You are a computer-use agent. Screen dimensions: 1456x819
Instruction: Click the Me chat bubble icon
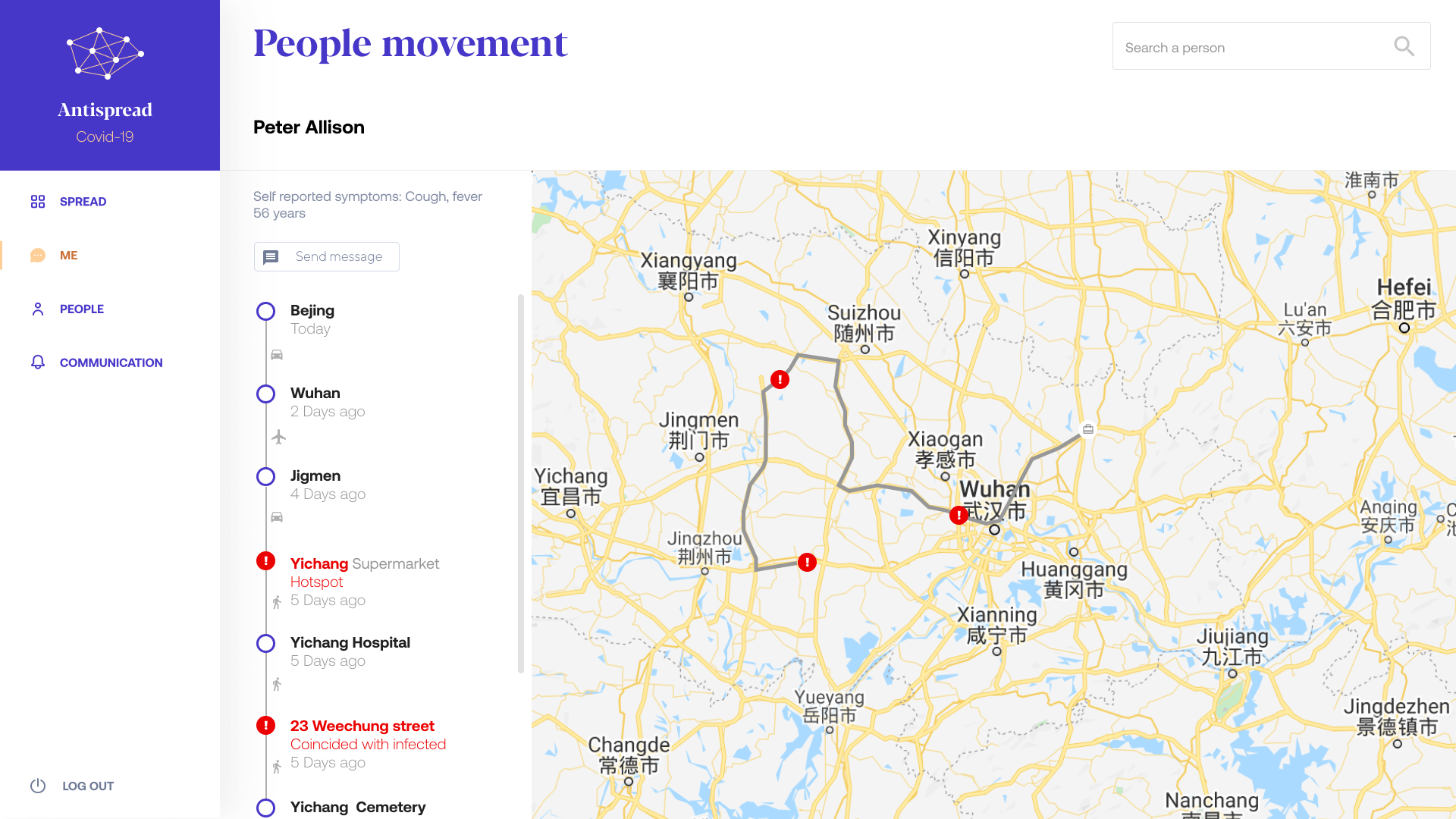tap(38, 256)
